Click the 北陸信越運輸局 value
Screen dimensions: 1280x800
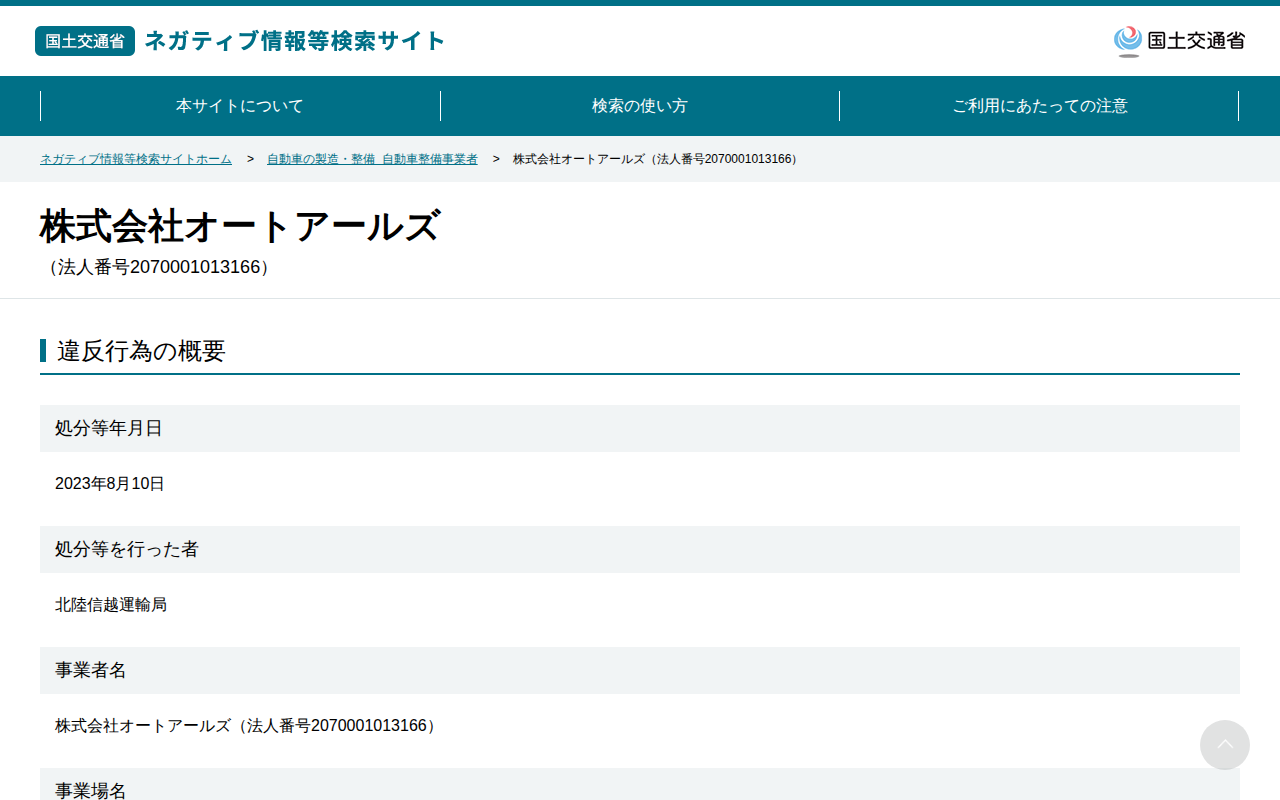tap(111, 605)
